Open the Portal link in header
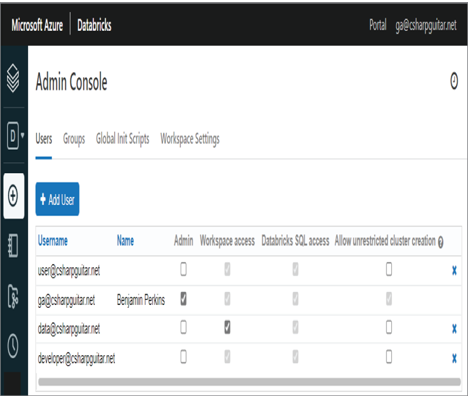Screen dimensions: 469x396 [x=378, y=25]
